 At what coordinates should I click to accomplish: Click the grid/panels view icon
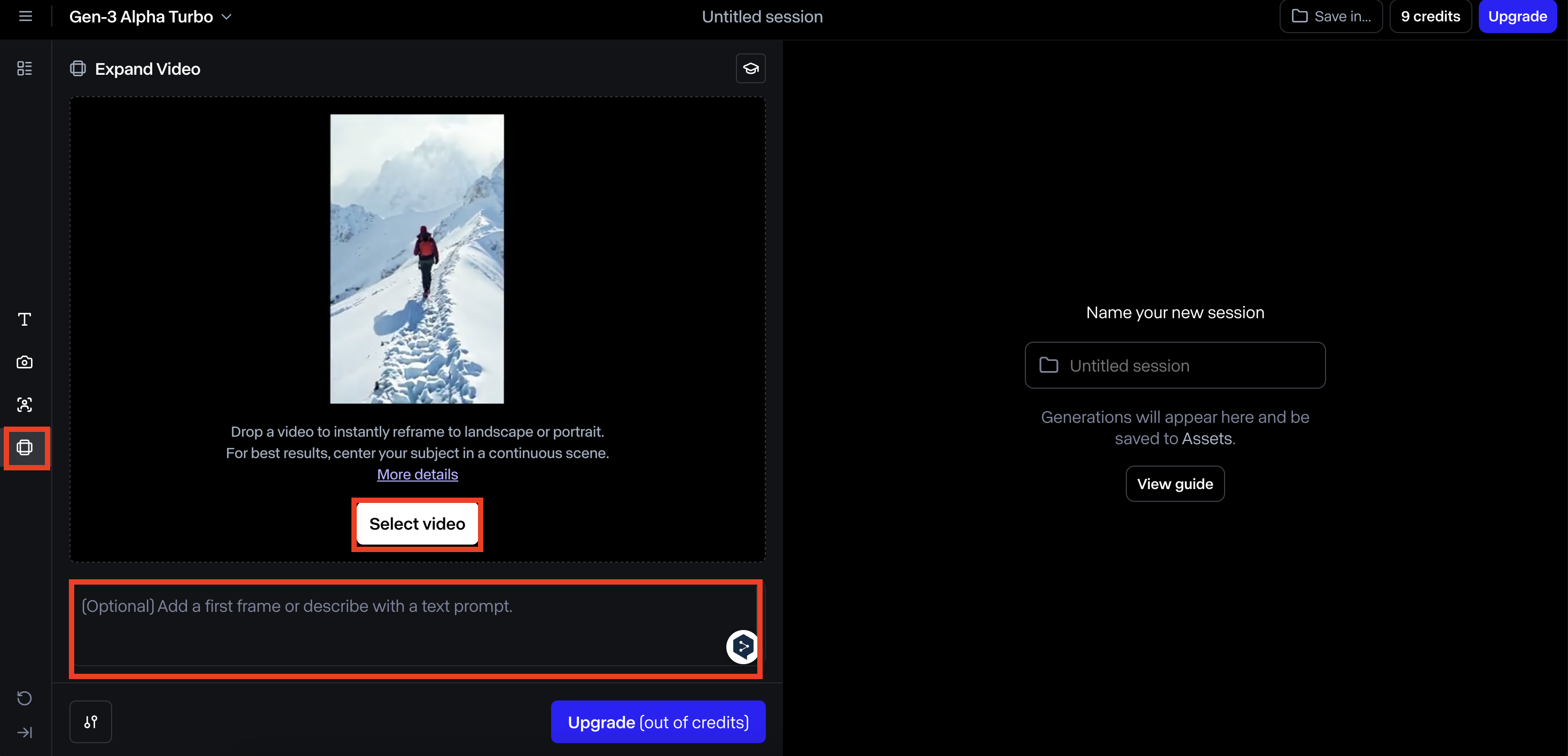[25, 68]
